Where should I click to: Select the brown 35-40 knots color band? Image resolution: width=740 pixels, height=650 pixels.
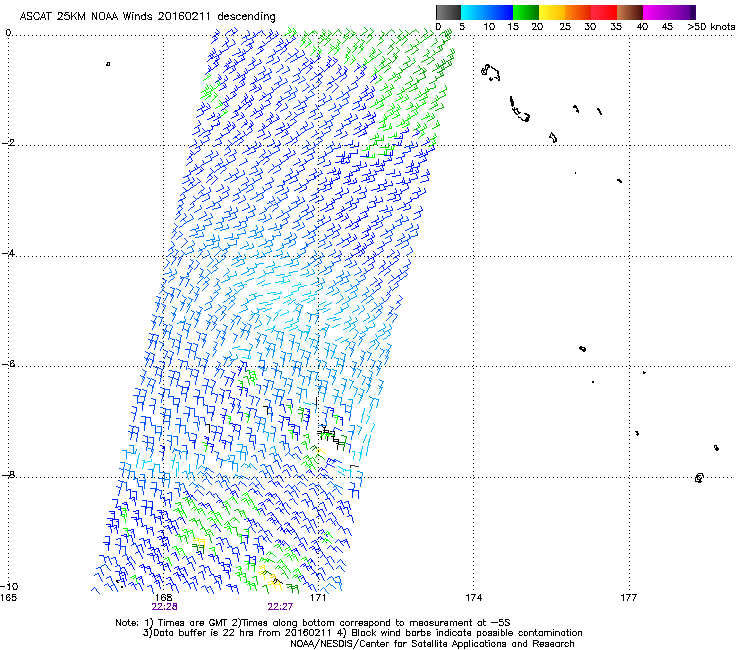tap(630, 12)
